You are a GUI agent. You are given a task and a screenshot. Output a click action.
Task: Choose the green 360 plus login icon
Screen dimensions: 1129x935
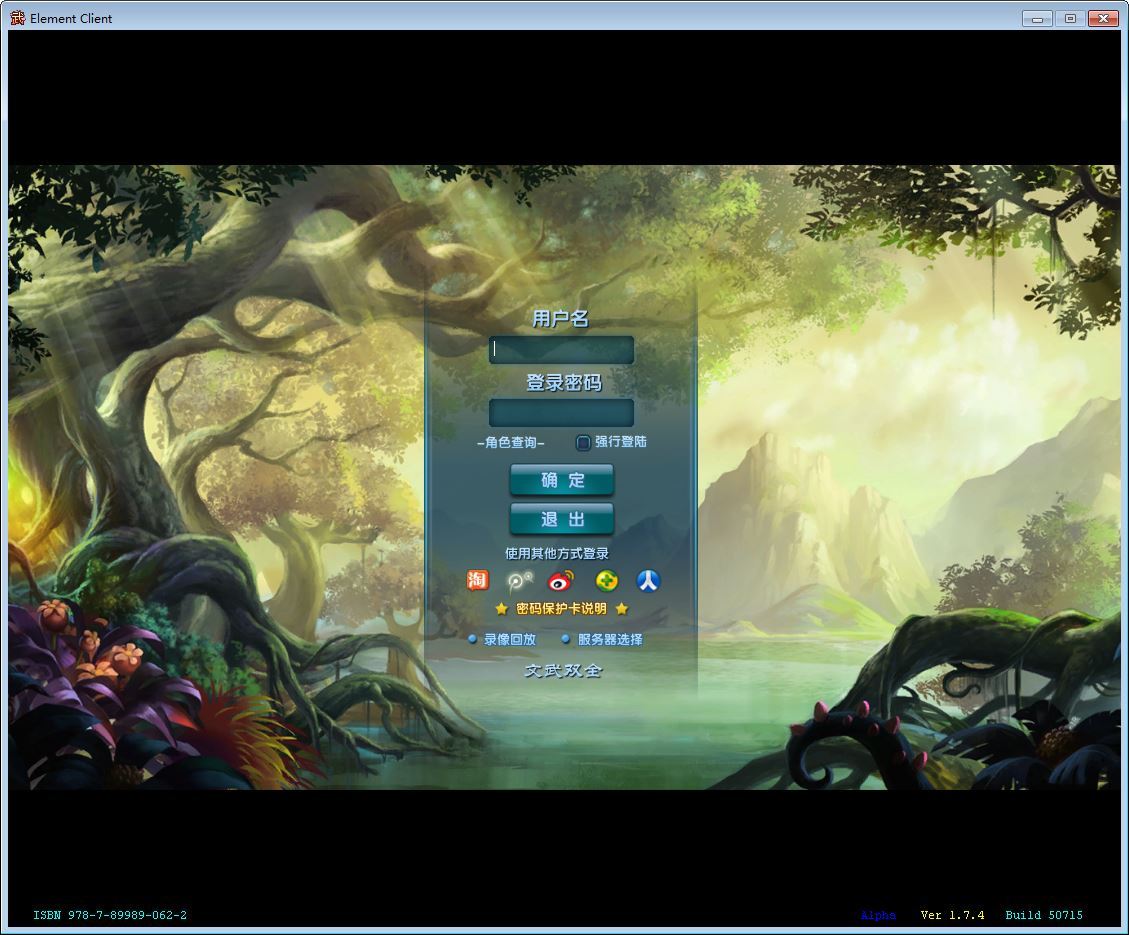(607, 581)
